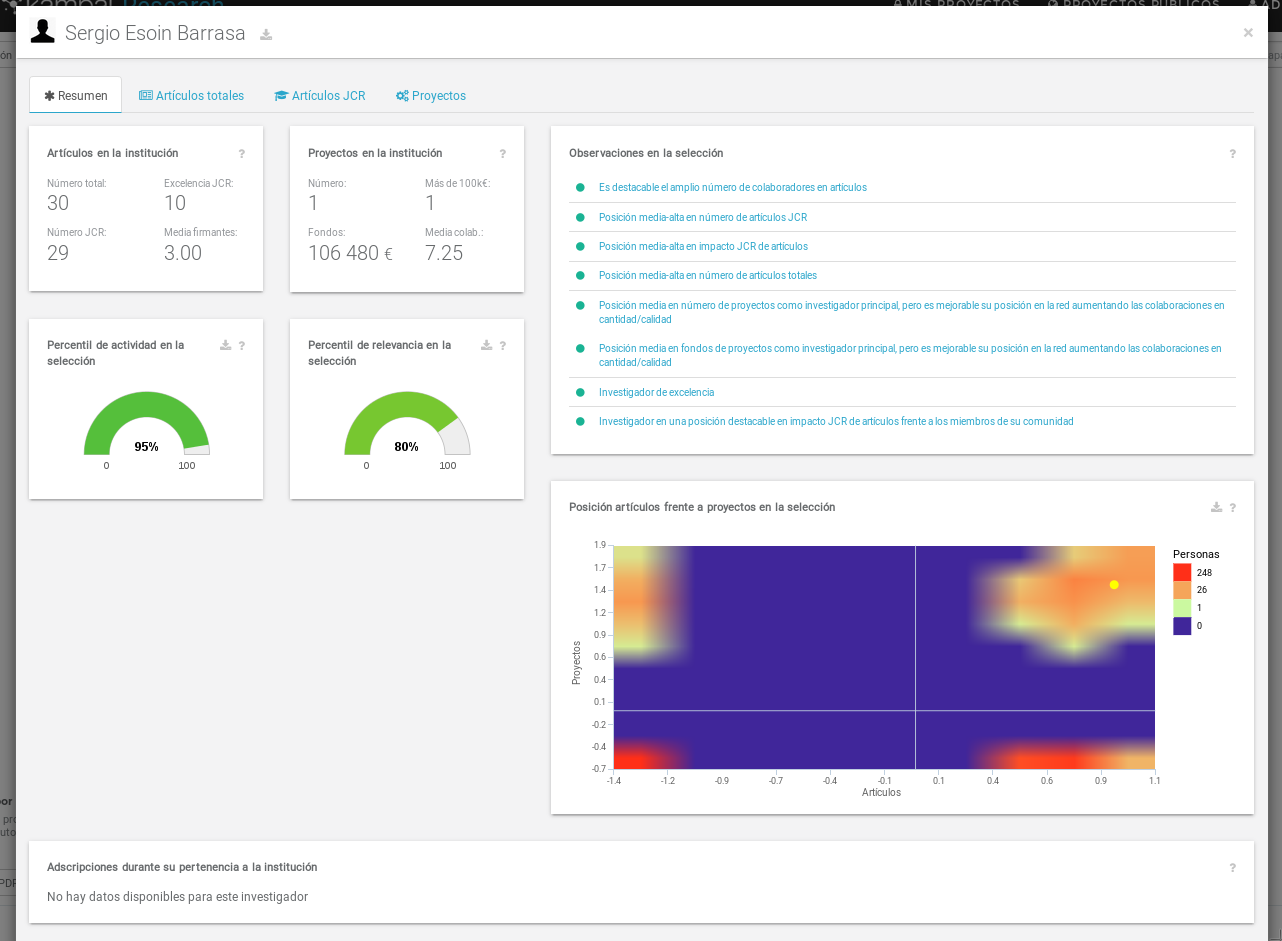Click the yellow researcher dot on heatmap
The height and width of the screenshot is (941, 1282).
click(x=1114, y=585)
